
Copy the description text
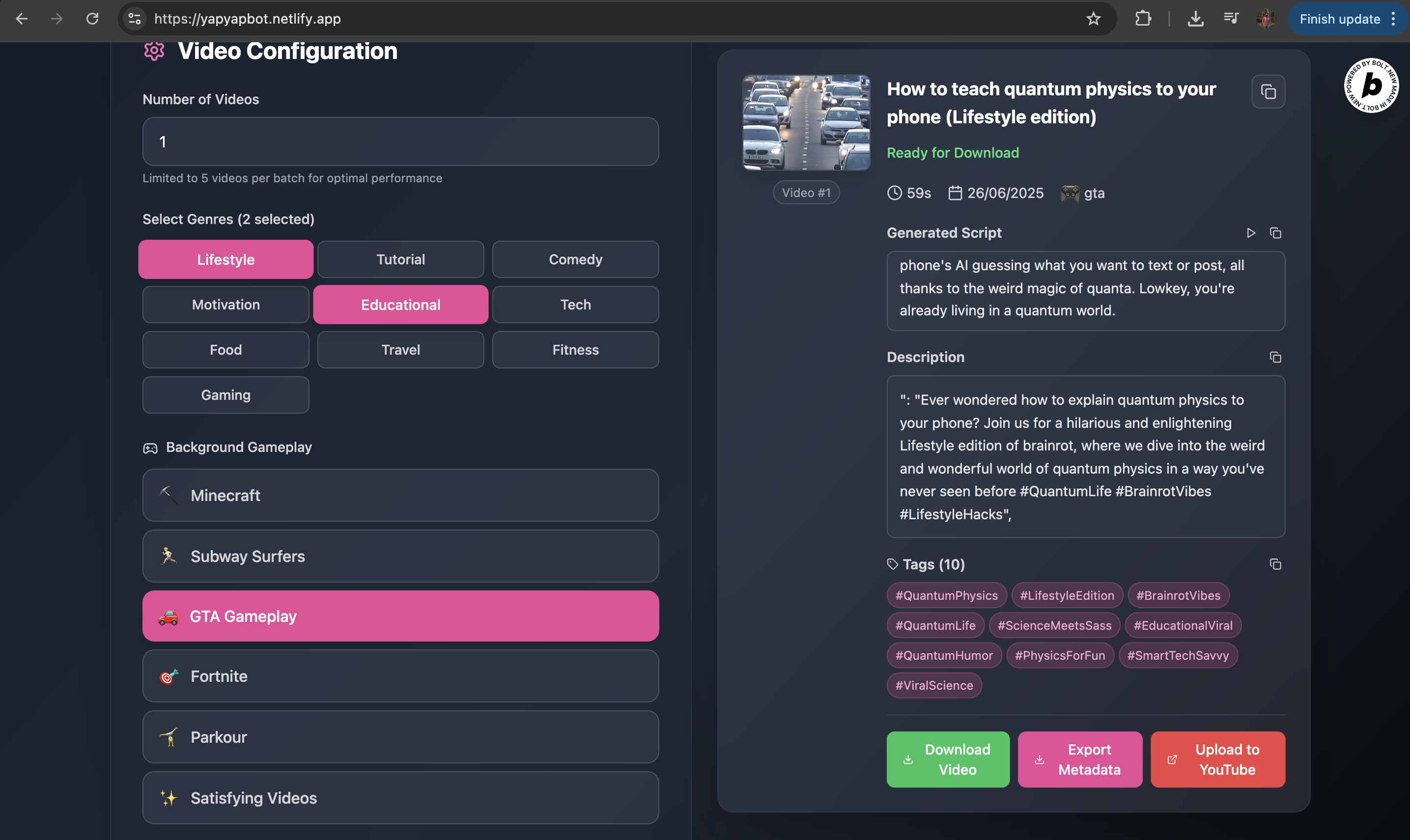click(x=1275, y=357)
